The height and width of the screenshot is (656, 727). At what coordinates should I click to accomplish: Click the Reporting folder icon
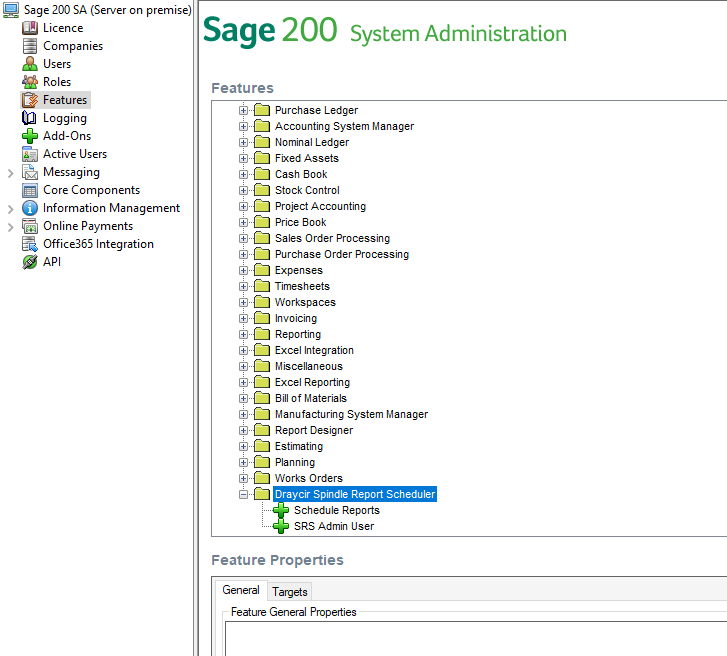[x=262, y=334]
